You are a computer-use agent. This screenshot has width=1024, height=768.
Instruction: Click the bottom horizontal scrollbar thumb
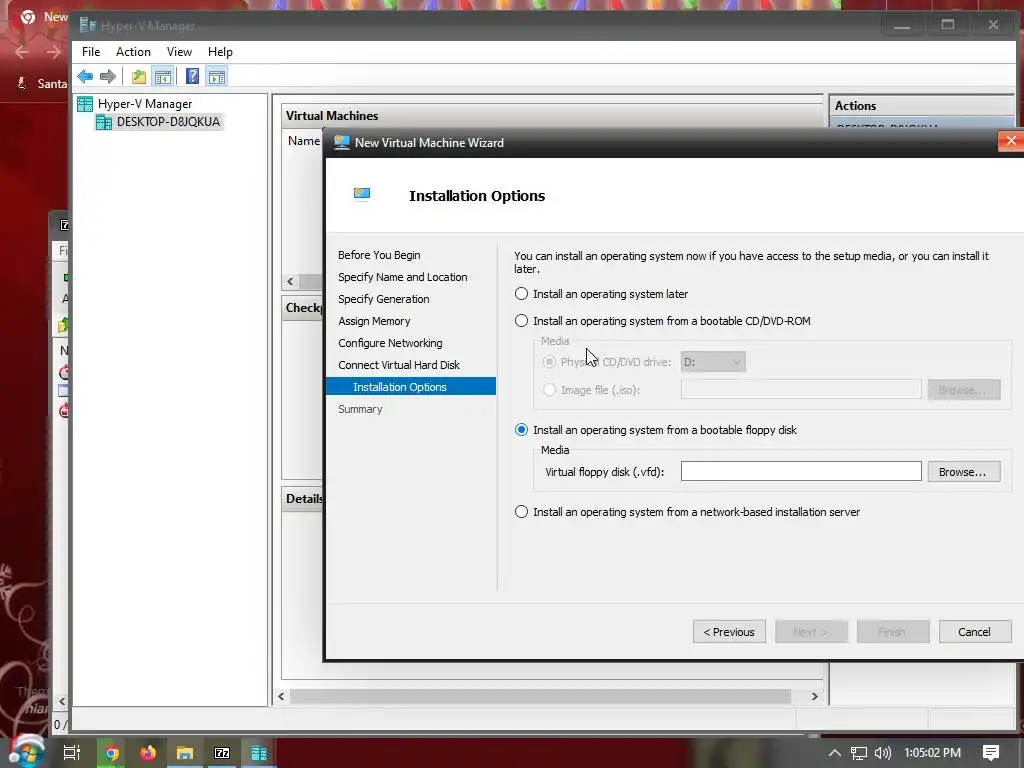pyautogui.click(x=540, y=696)
